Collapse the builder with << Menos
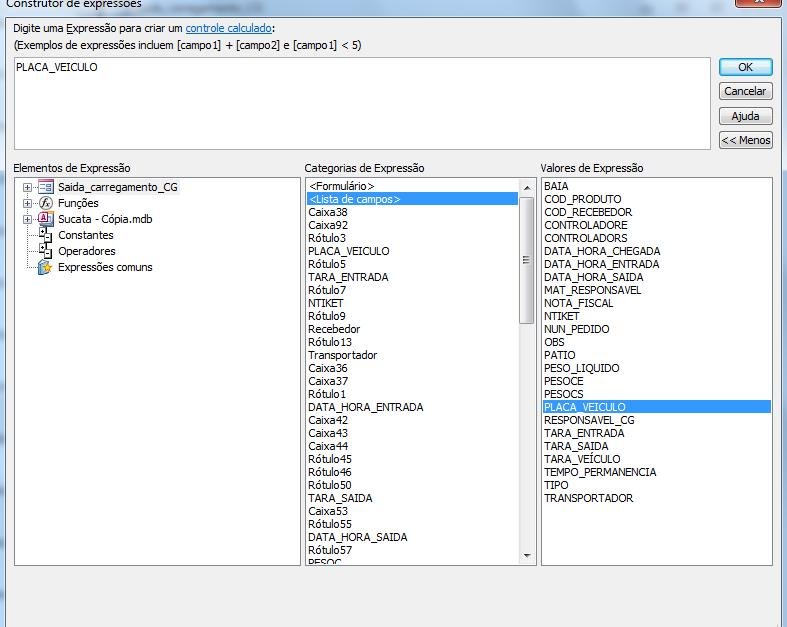The height and width of the screenshot is (627, 787). point(745,140)
